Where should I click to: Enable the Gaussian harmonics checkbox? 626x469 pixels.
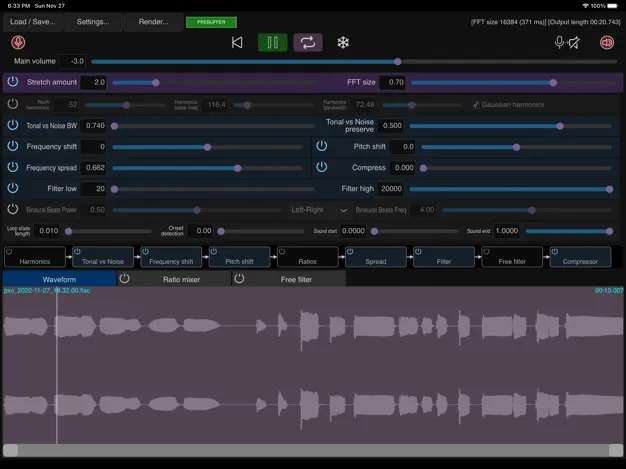click(x=476, y=104)
